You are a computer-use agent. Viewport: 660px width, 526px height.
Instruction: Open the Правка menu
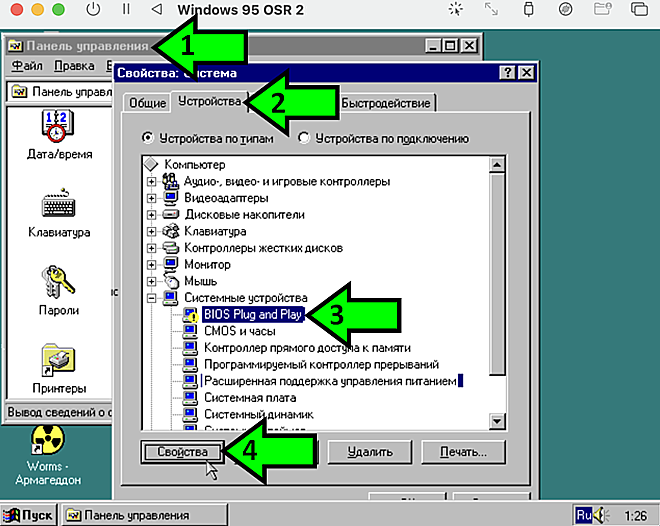[x=74, y=66]
